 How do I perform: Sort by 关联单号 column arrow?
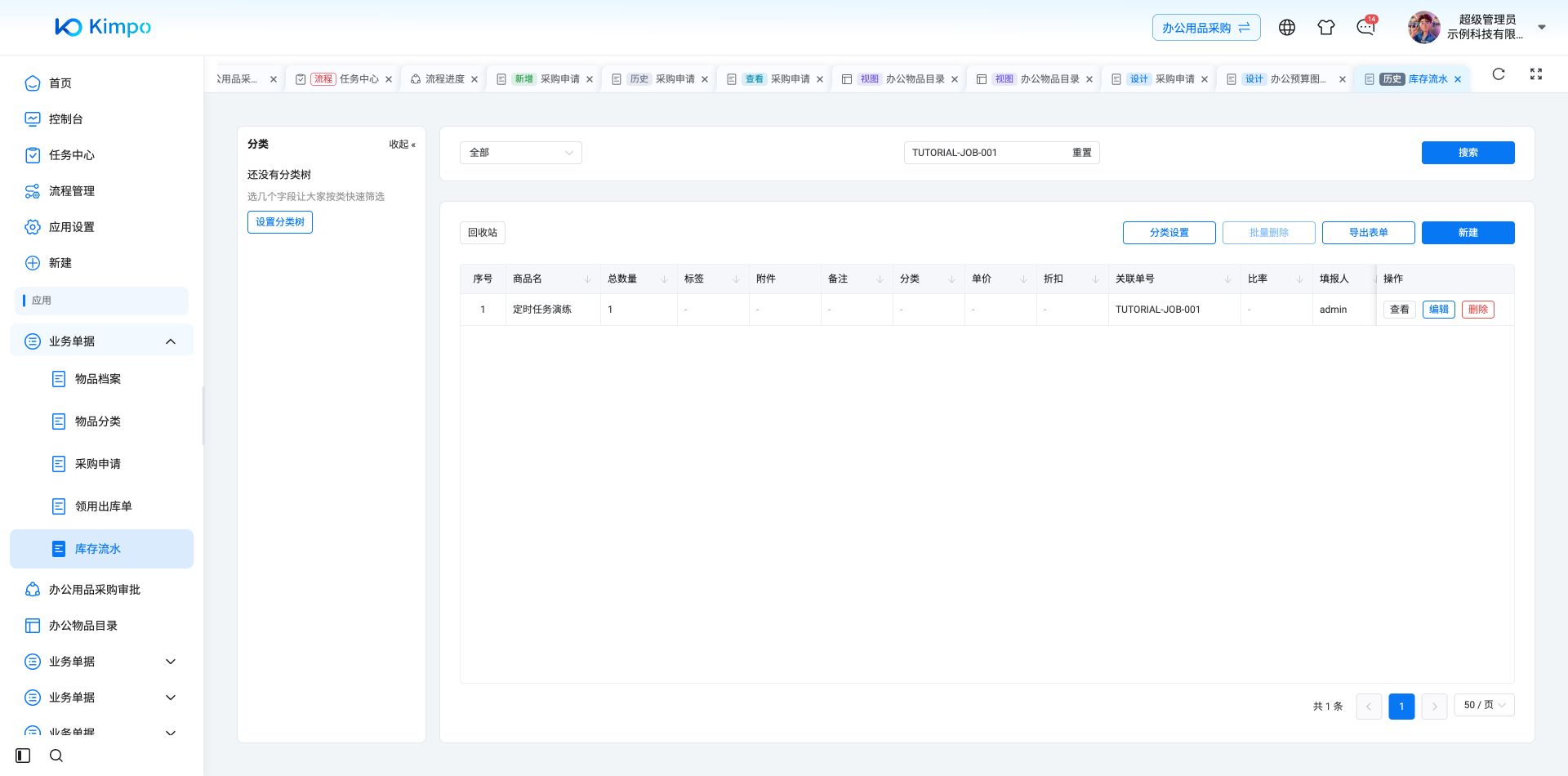coord(1227,279)
